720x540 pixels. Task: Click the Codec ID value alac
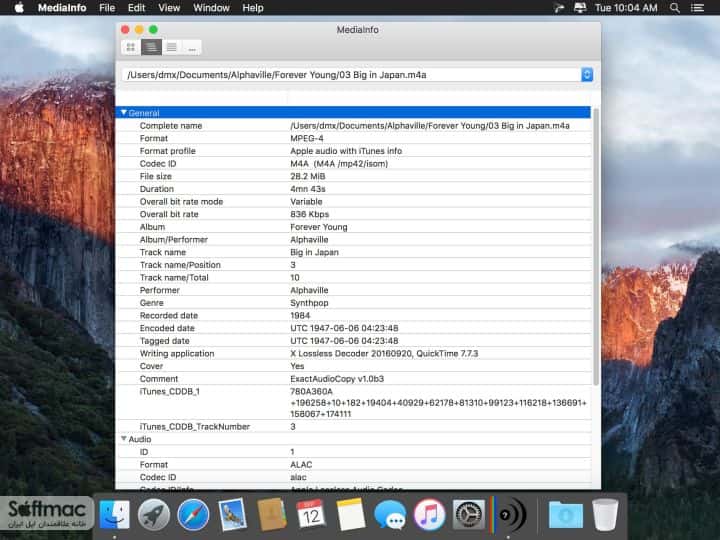(x=298, y=477)
